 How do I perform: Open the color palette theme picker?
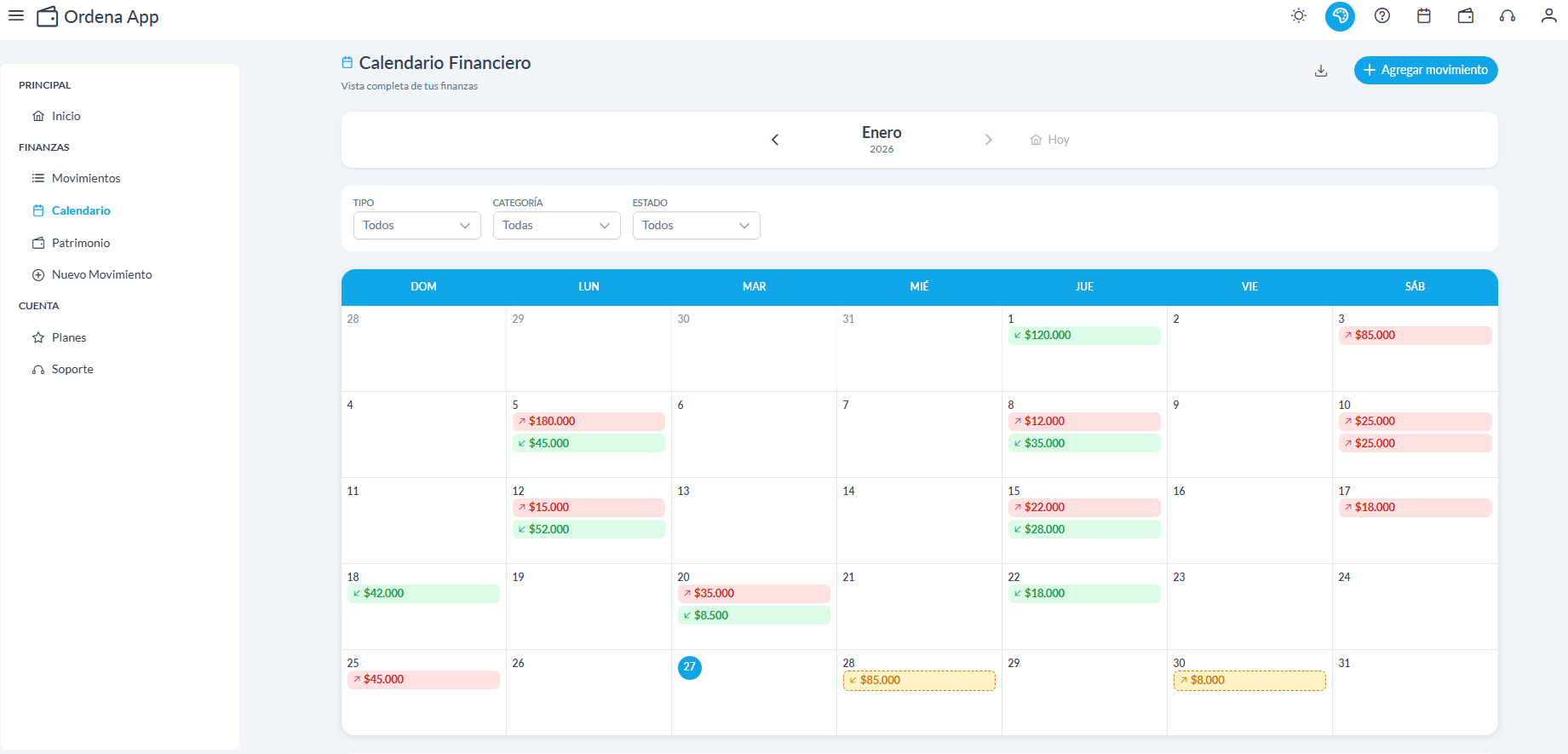tap(1340, 15)
